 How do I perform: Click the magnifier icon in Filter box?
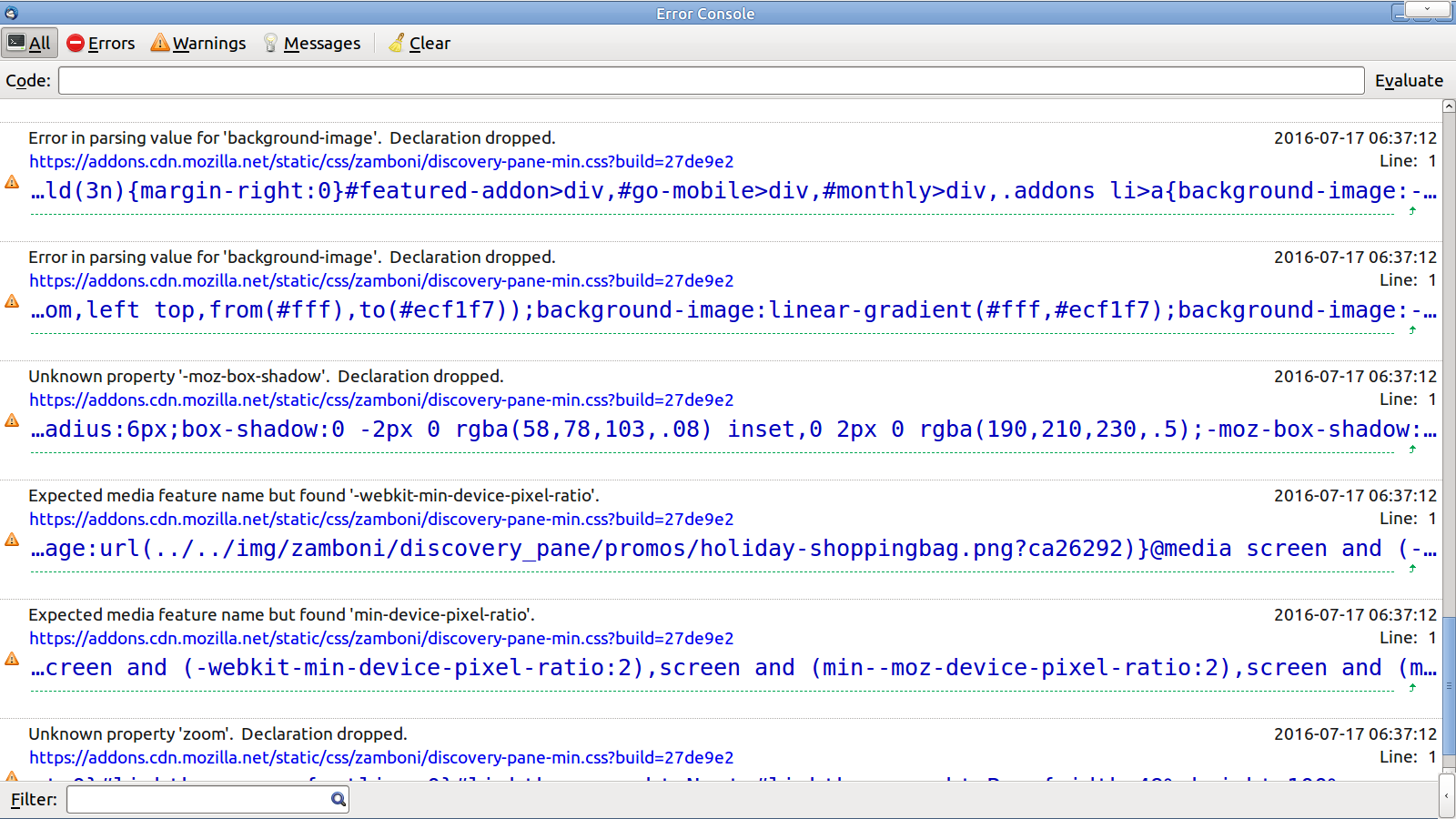click(x=339, y=799)
